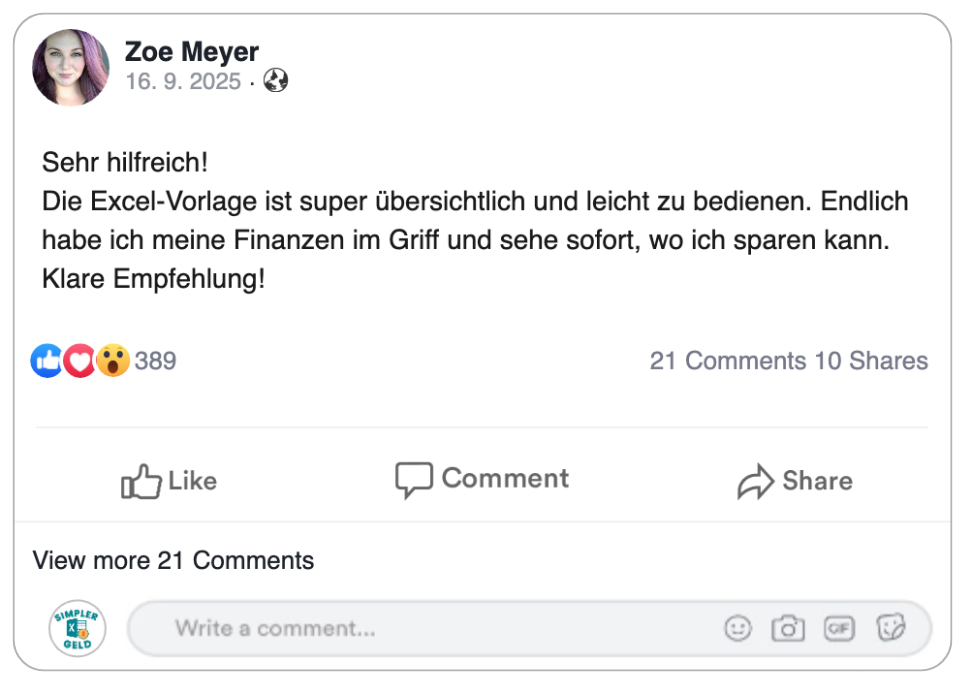Click the public globe privacy icon
Image resolution: width=970 pixels, height=686 pixels.
[276, 82]
